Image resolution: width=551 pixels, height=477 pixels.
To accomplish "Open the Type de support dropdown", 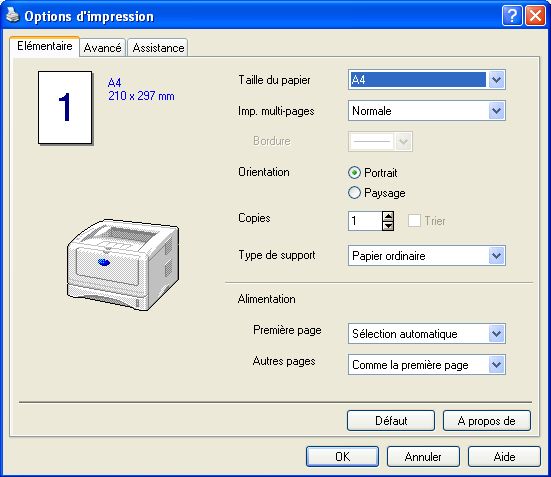I will click(x=427, y=256).
